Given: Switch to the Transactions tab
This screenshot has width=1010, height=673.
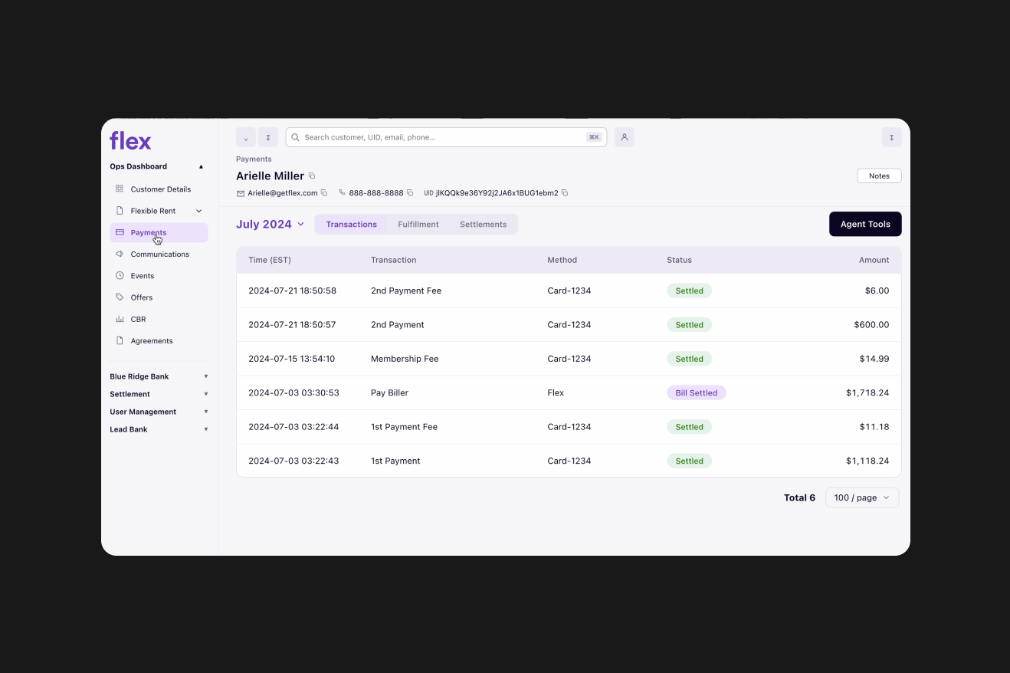Looking at the screenshot, I should tap(351, 224).
